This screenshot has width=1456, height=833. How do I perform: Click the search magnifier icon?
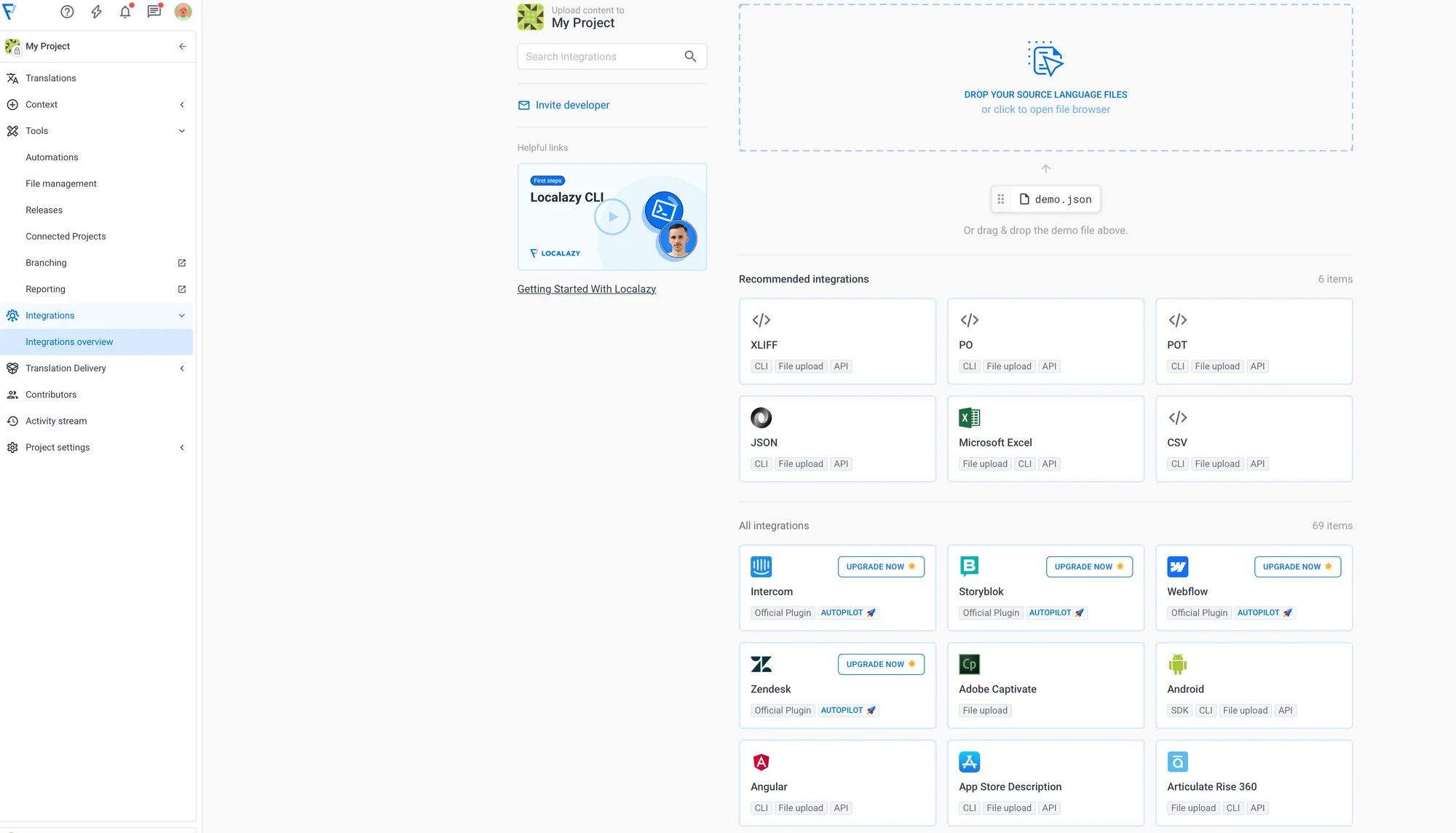[x=690, y=57]
